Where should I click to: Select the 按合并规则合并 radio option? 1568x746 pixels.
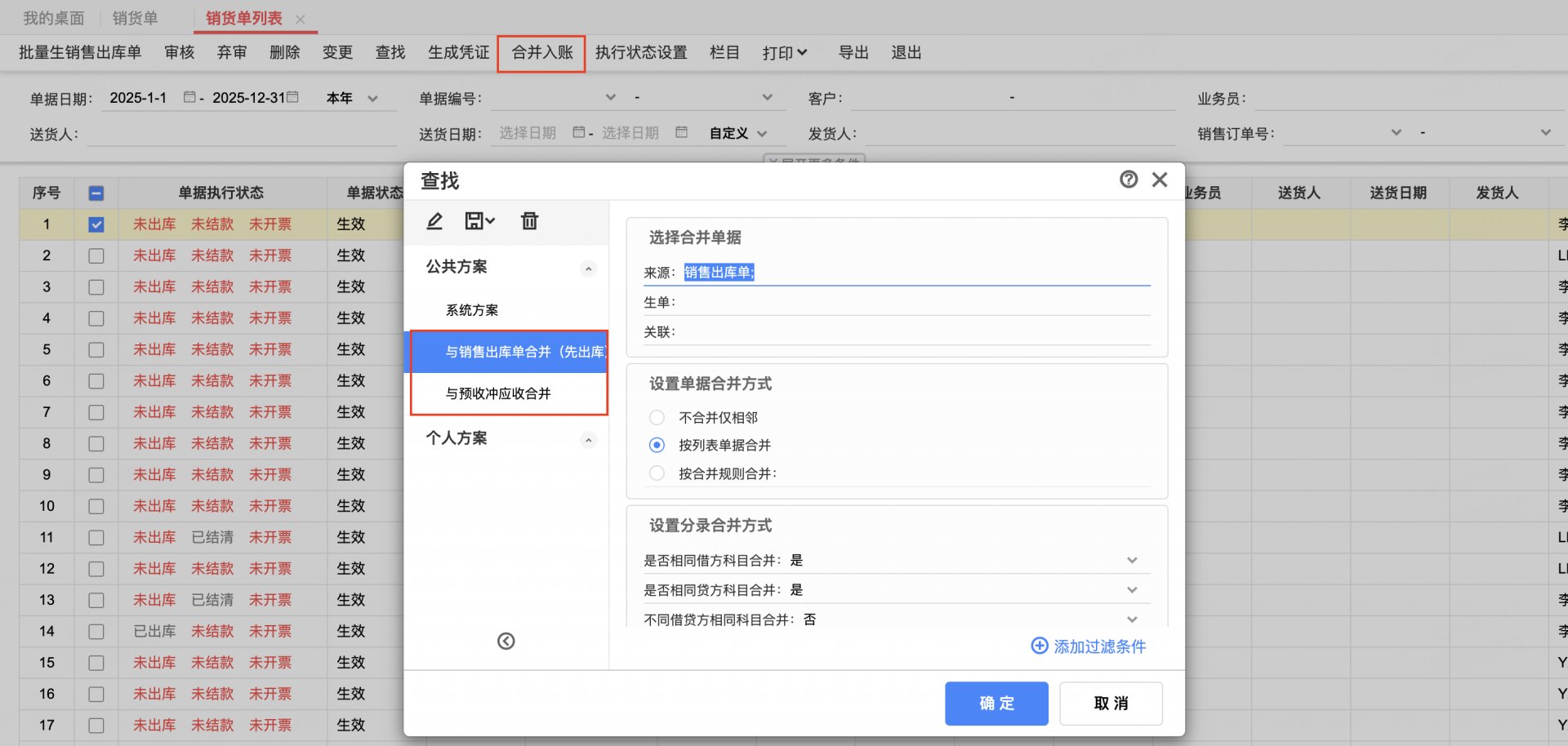click(657, 473)
